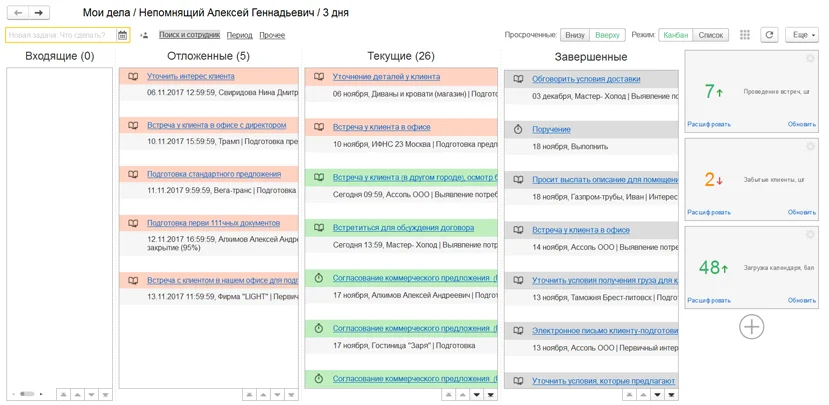The width and height of the screenshot is (830, 405).
Task: Click the stopwatch icon next to Поручение
Action: coord(518,129)
